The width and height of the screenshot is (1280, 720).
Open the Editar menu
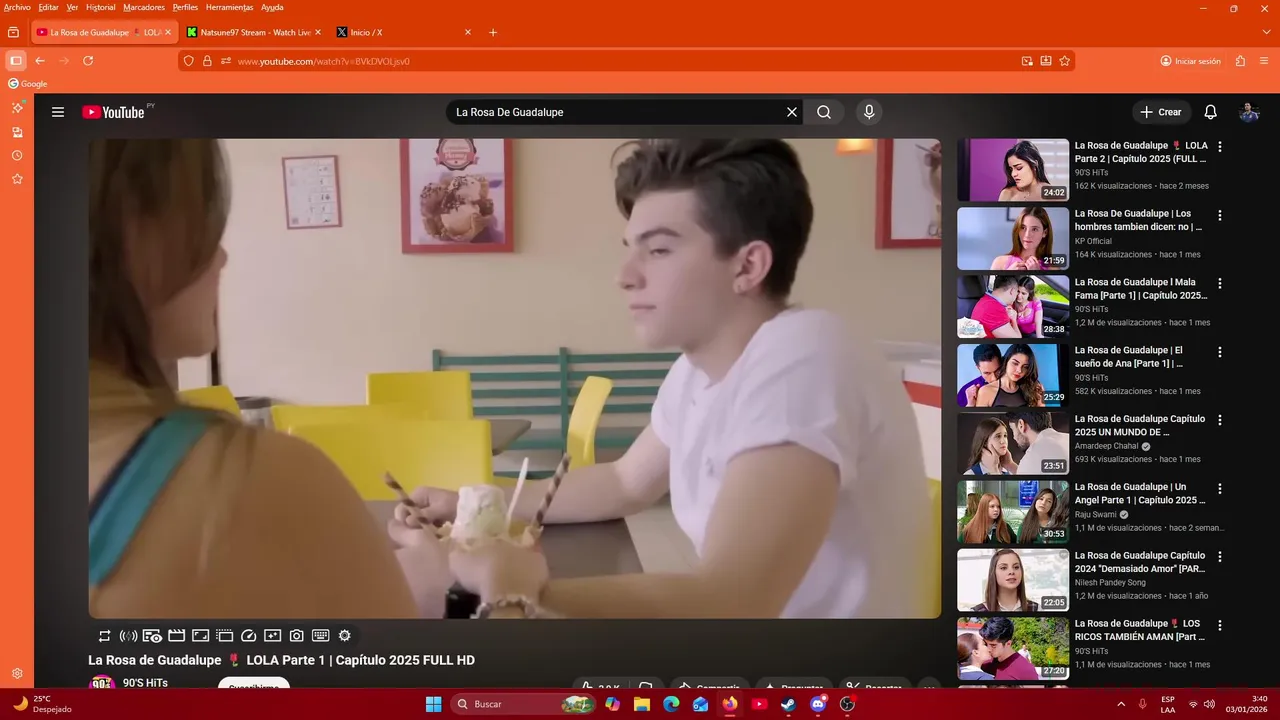pos(48,7)
